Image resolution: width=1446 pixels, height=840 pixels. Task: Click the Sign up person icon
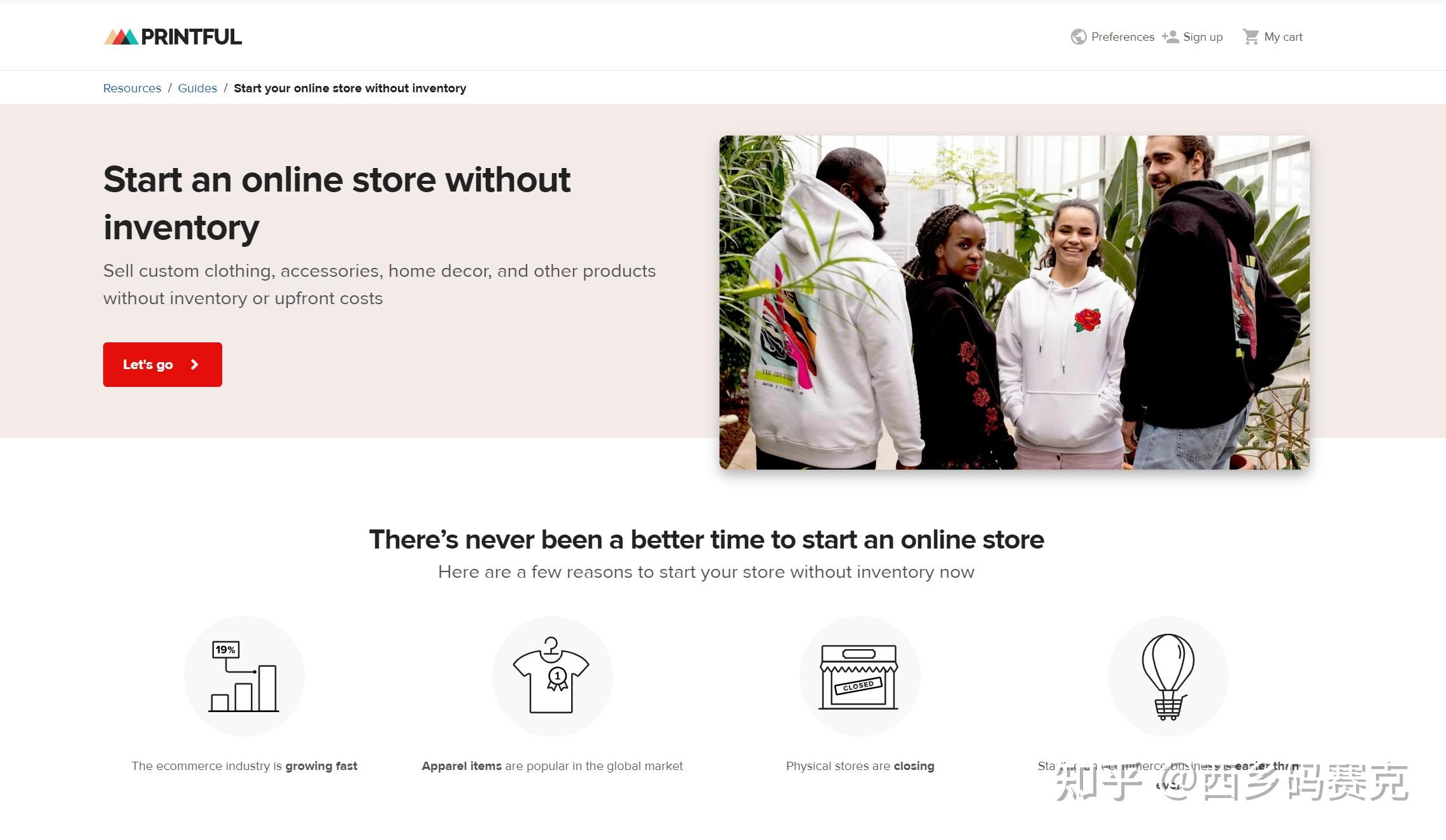click(1170, 37)
